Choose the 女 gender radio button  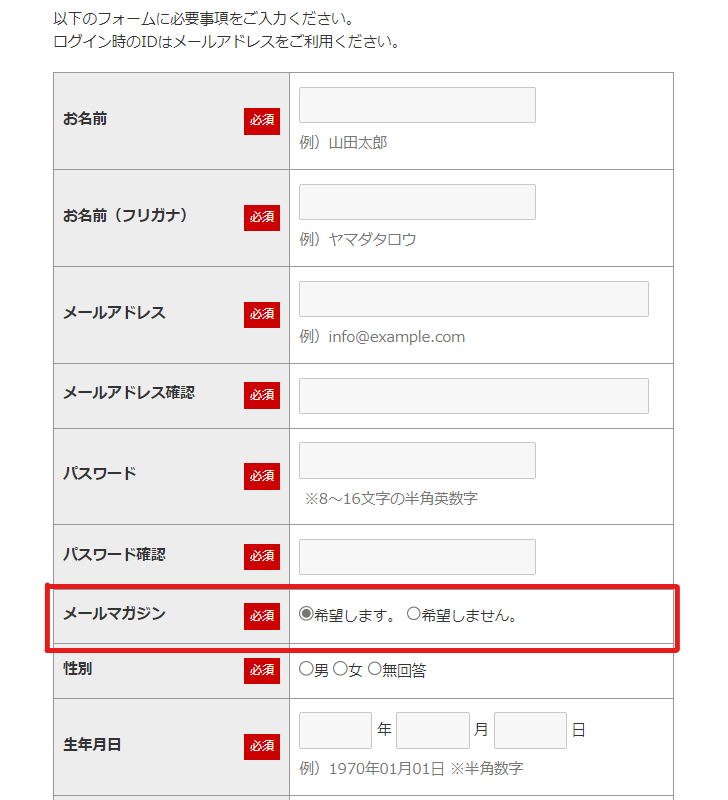click(340, 669)
